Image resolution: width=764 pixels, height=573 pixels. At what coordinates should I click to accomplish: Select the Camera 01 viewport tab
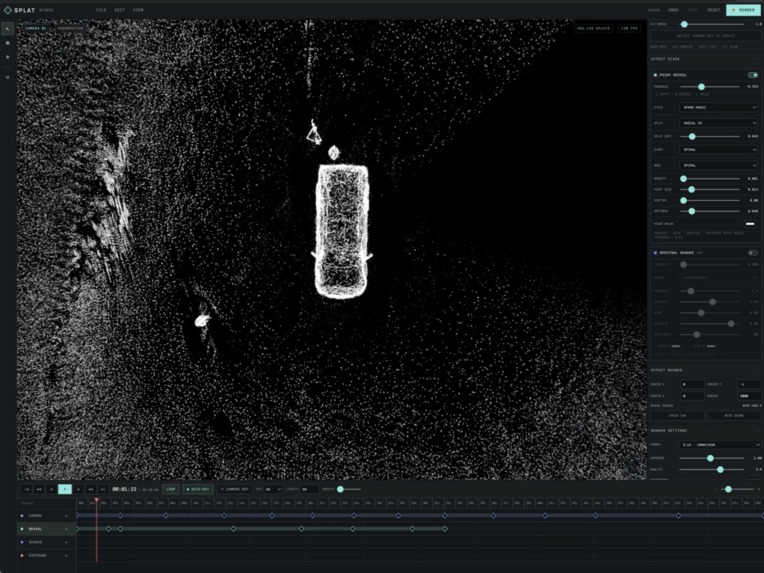36,29
